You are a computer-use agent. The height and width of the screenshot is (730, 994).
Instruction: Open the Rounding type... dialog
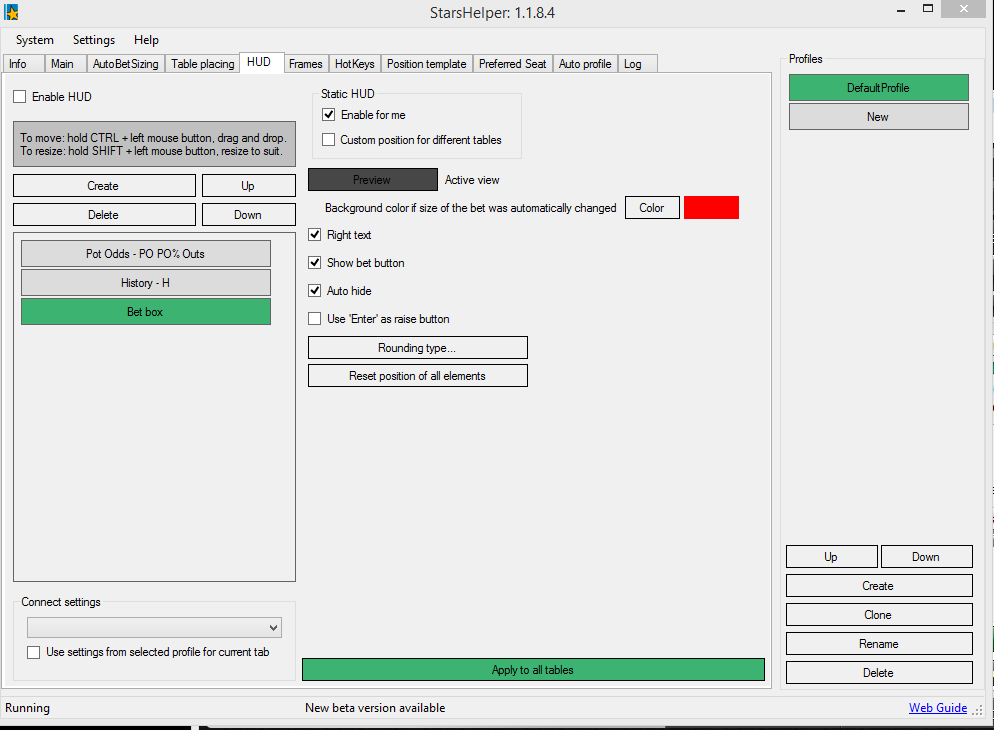tap(418, 348)
